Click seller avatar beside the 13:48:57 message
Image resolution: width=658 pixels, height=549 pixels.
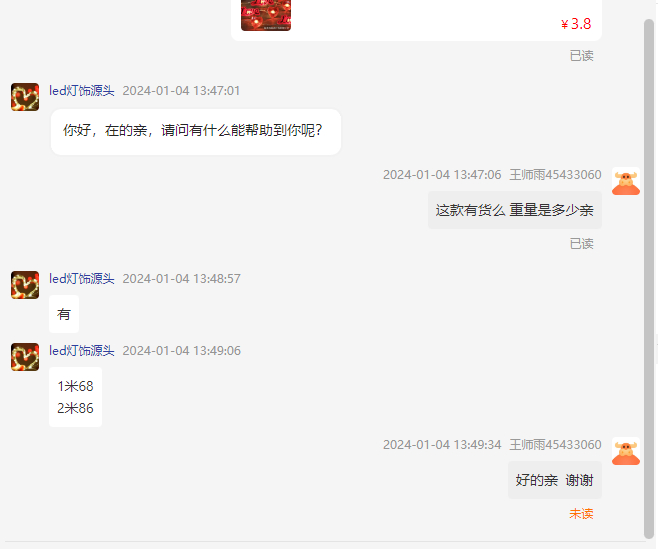click(25, 285)
